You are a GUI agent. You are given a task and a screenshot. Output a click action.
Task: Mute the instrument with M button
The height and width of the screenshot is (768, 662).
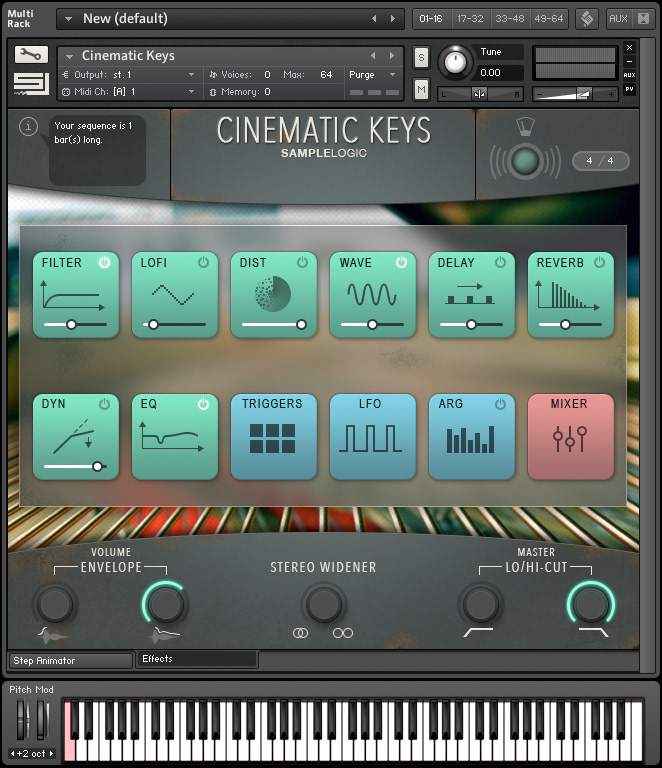421,90
